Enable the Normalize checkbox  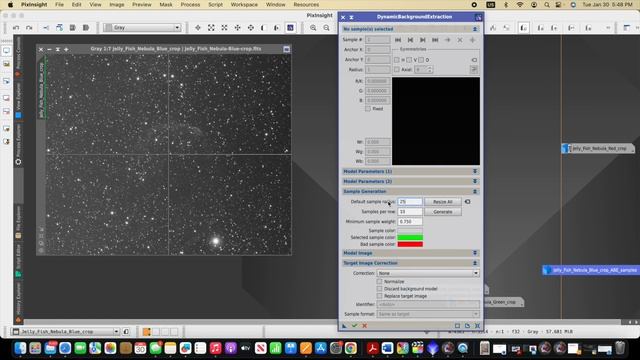[x=379, y=282]
